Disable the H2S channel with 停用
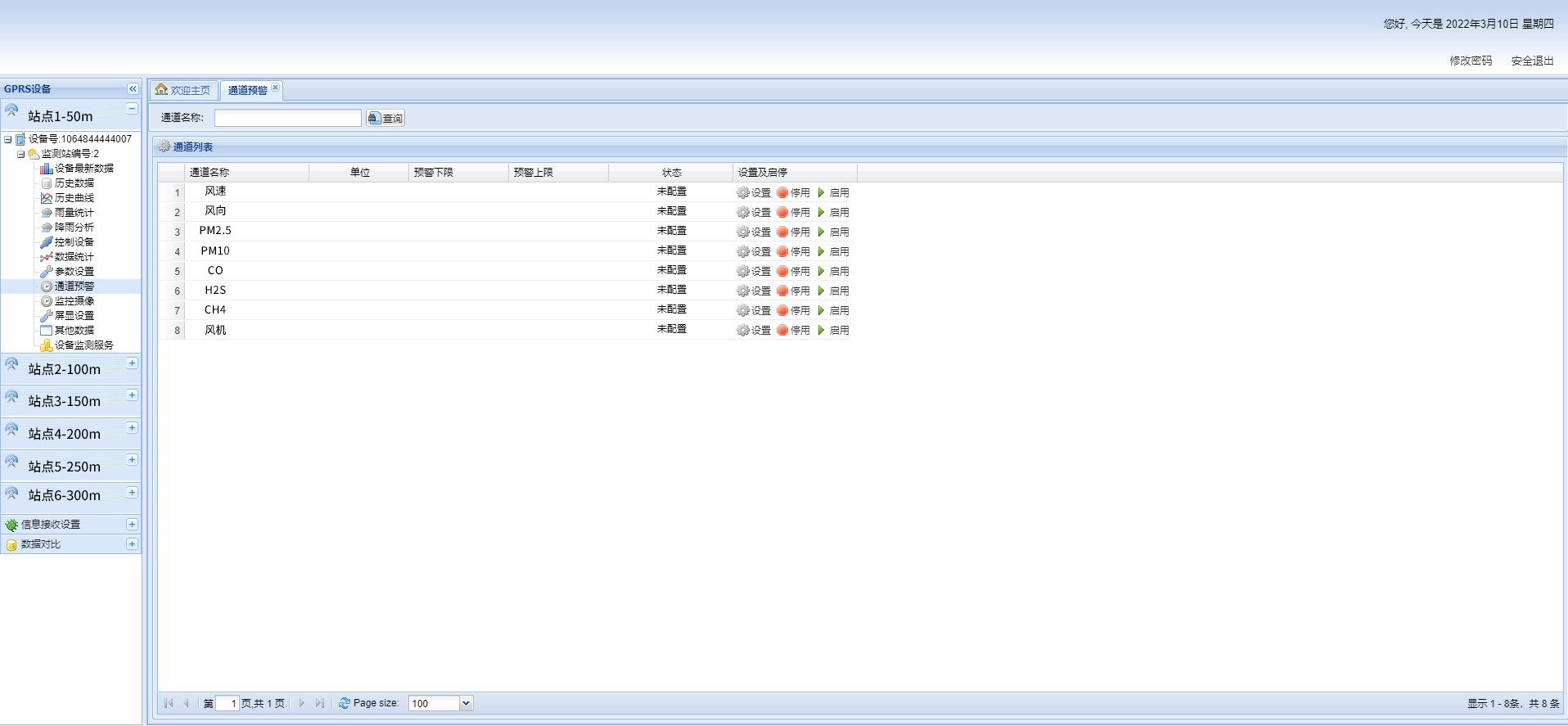Image resolution: width=1568 pixels, height=726 pixels. (794, 291)
